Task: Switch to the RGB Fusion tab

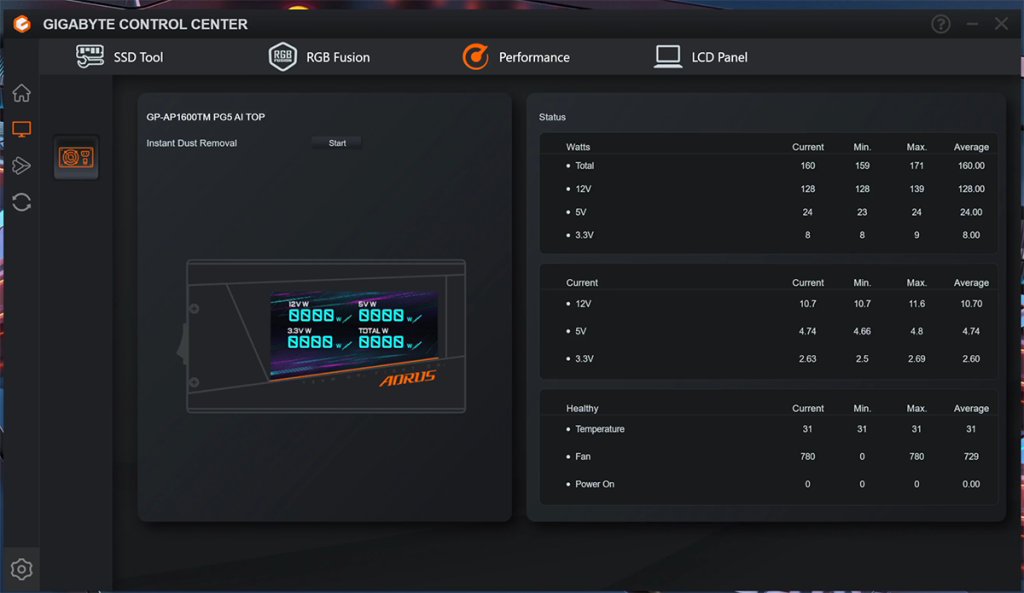Action: point(319,57)
